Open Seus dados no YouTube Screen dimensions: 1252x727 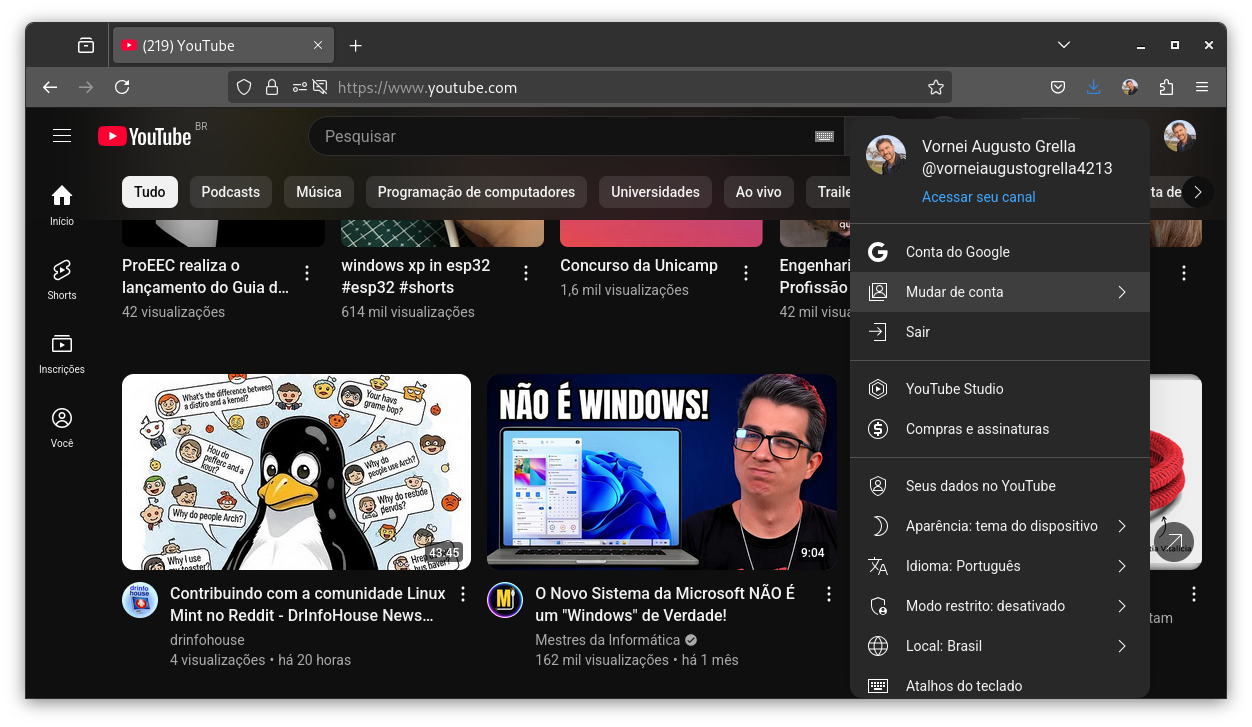(1000, 486)
